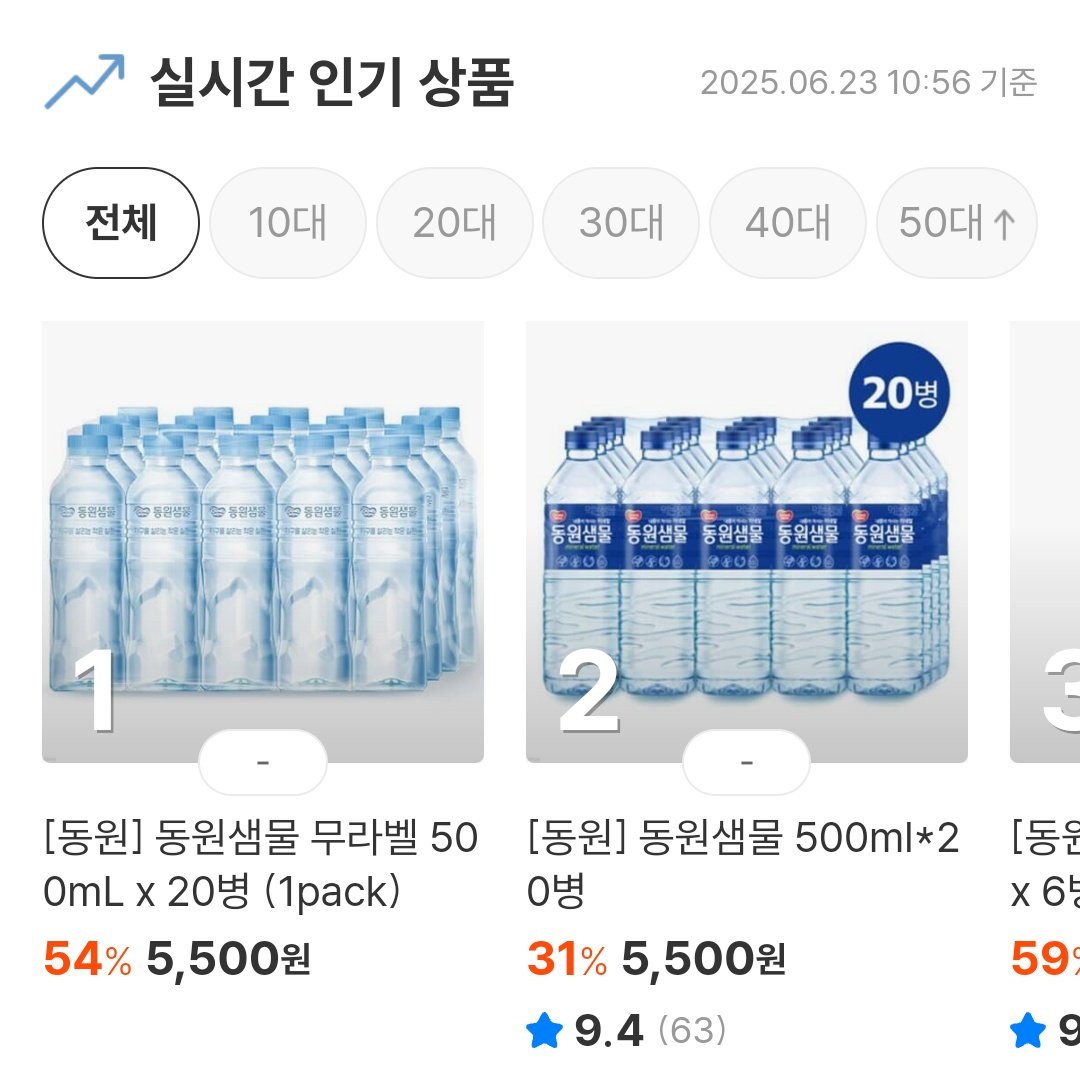Click the 31% 5,500원 price
This screenshot has height=1080, width=1080.
coord(656,960)
